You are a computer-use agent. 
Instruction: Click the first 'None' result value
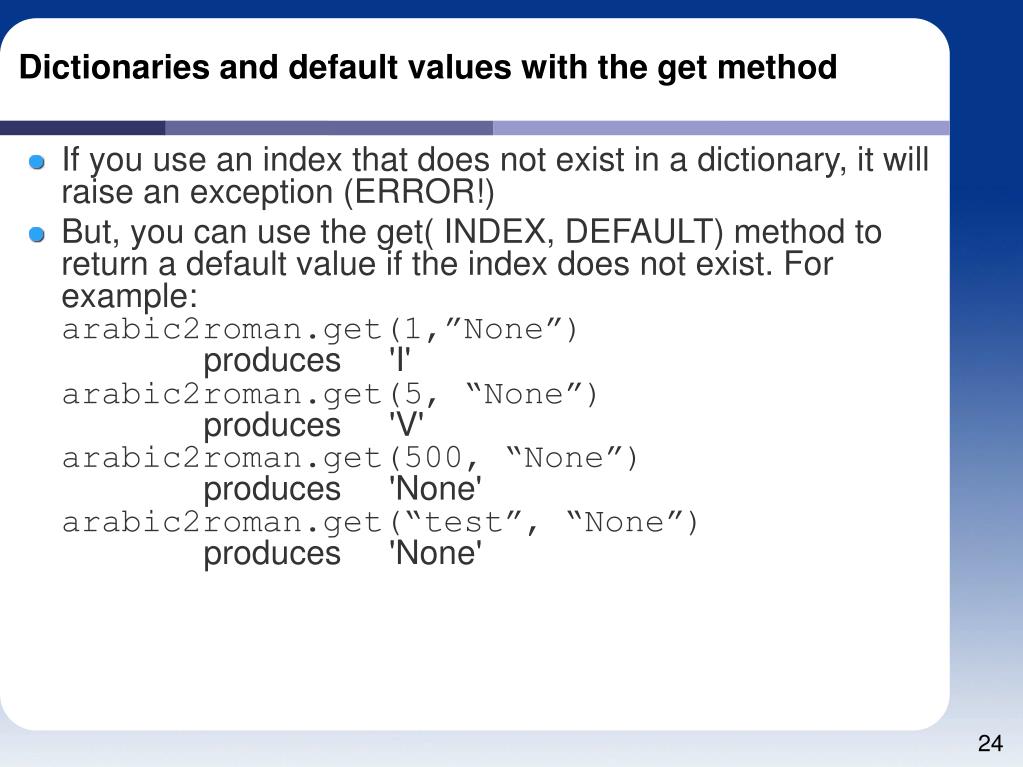tap(435, 489)
